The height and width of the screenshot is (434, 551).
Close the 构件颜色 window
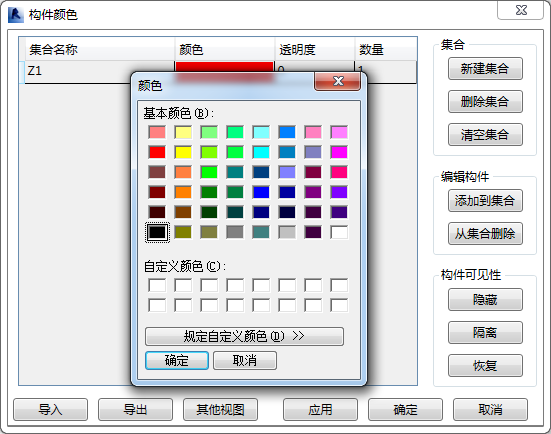[x=520, y=10]
